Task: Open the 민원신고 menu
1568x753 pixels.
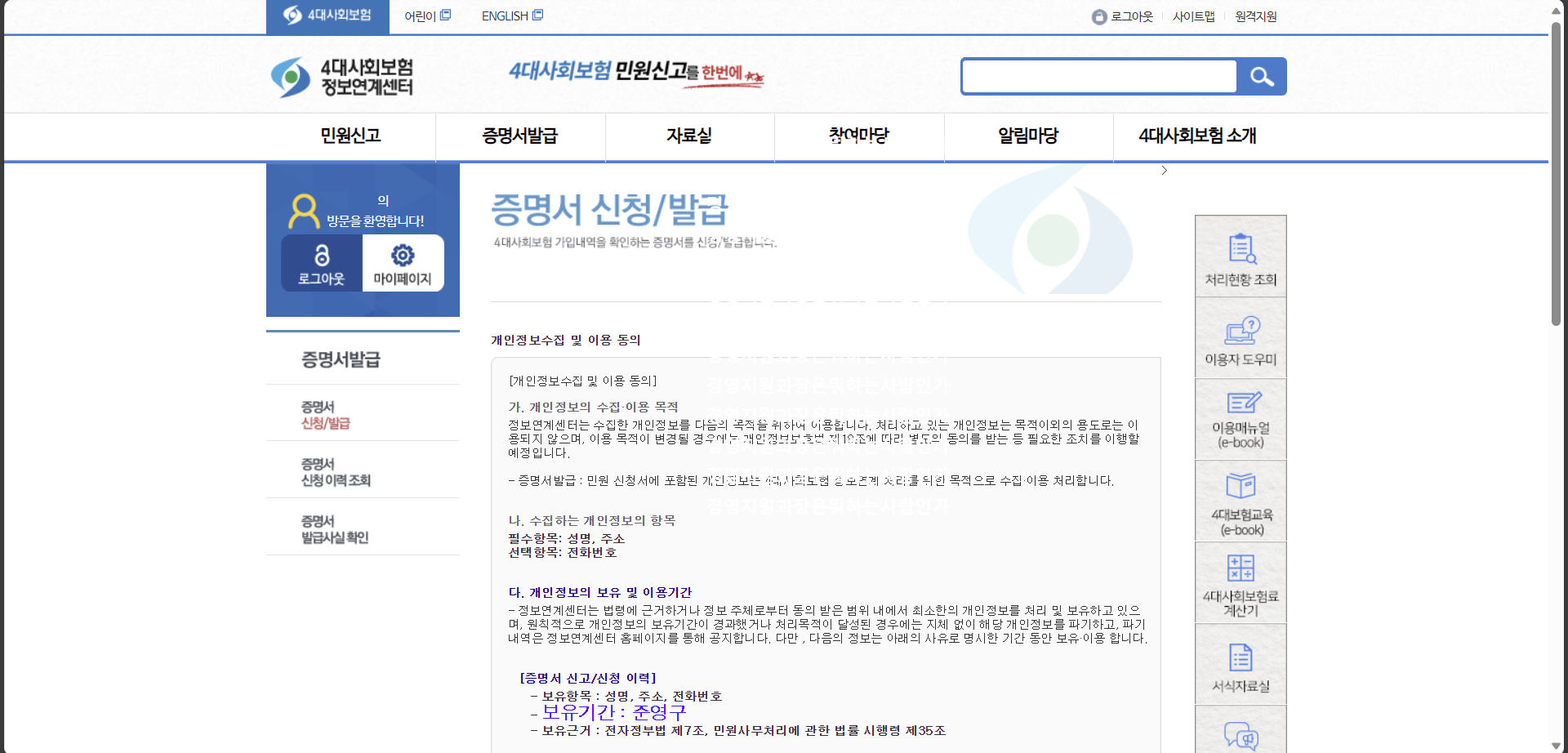Action: [351, 136]
